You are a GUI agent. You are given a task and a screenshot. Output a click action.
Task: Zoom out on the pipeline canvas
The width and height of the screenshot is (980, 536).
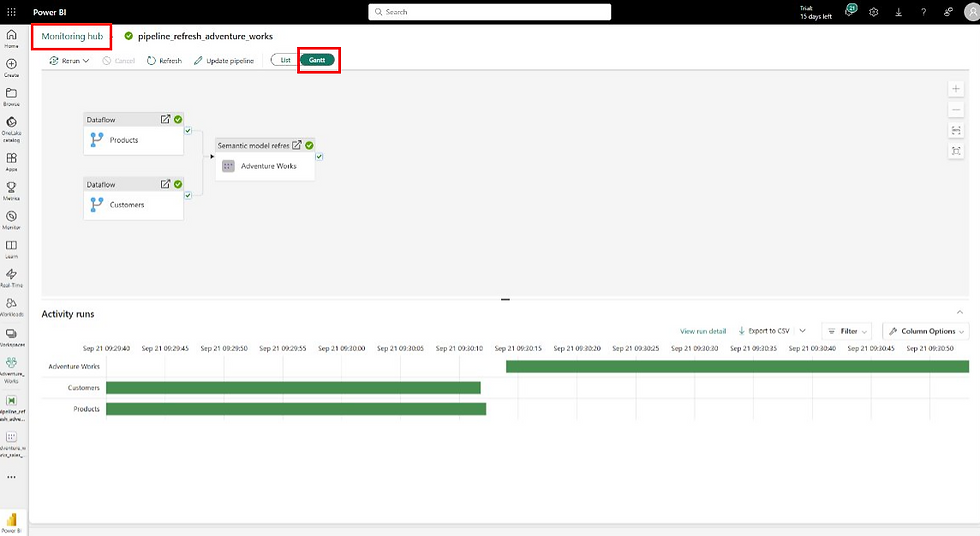(x=956, y=109)
